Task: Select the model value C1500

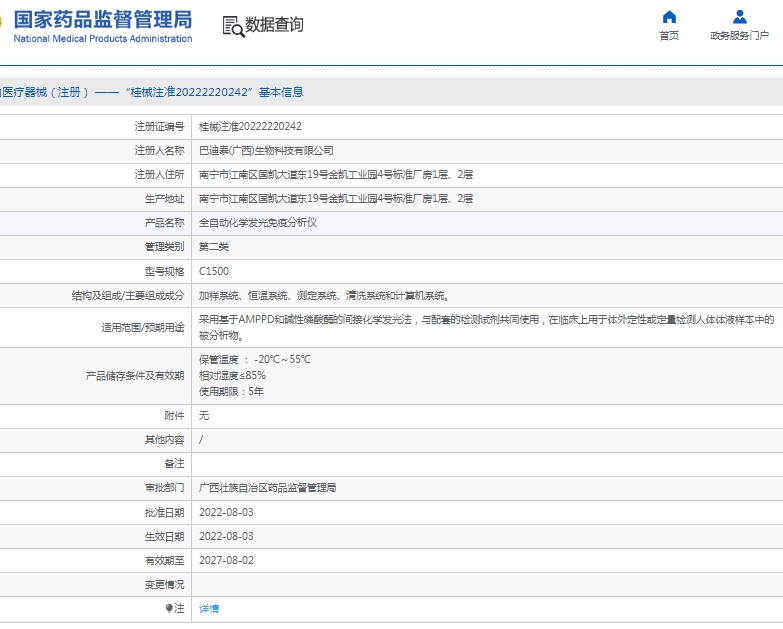Action: 214,271
